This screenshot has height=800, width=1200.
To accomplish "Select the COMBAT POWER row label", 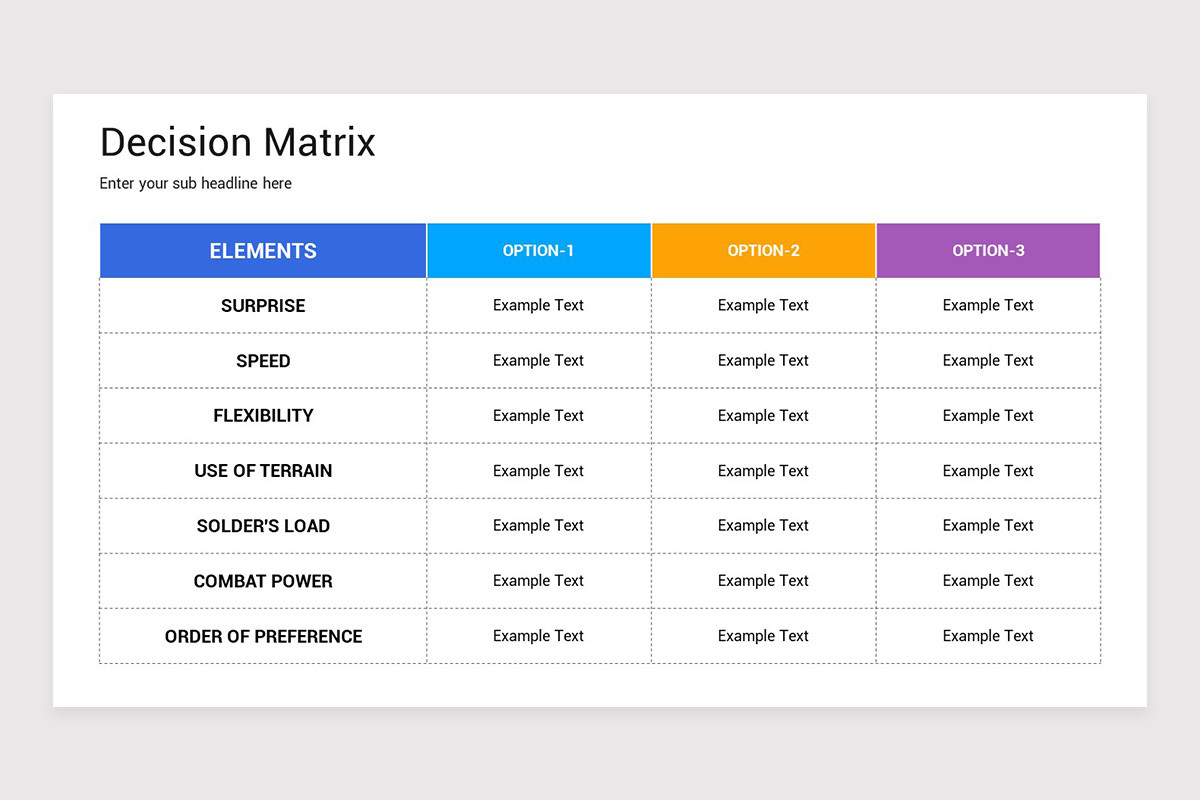I will [x=263, y=581].
